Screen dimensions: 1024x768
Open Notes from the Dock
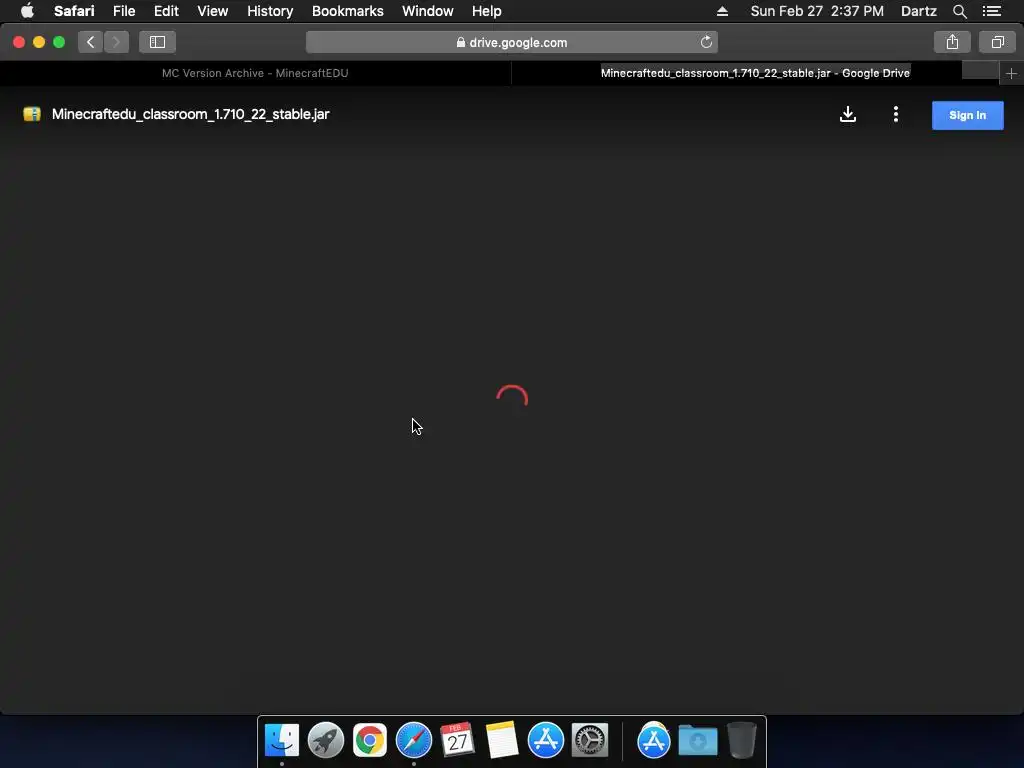[x=502, y=740]
